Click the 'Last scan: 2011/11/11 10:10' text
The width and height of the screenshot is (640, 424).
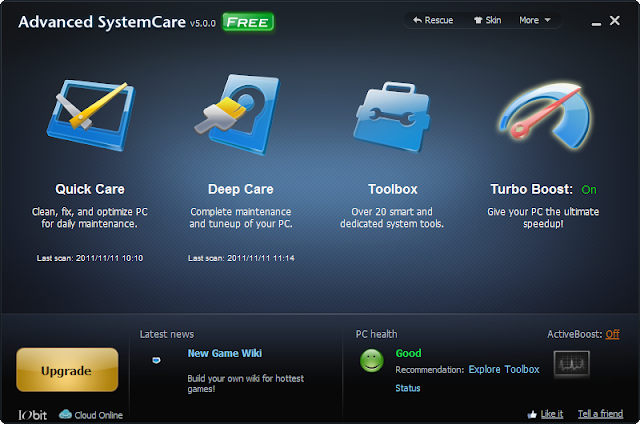pos(90,258)
